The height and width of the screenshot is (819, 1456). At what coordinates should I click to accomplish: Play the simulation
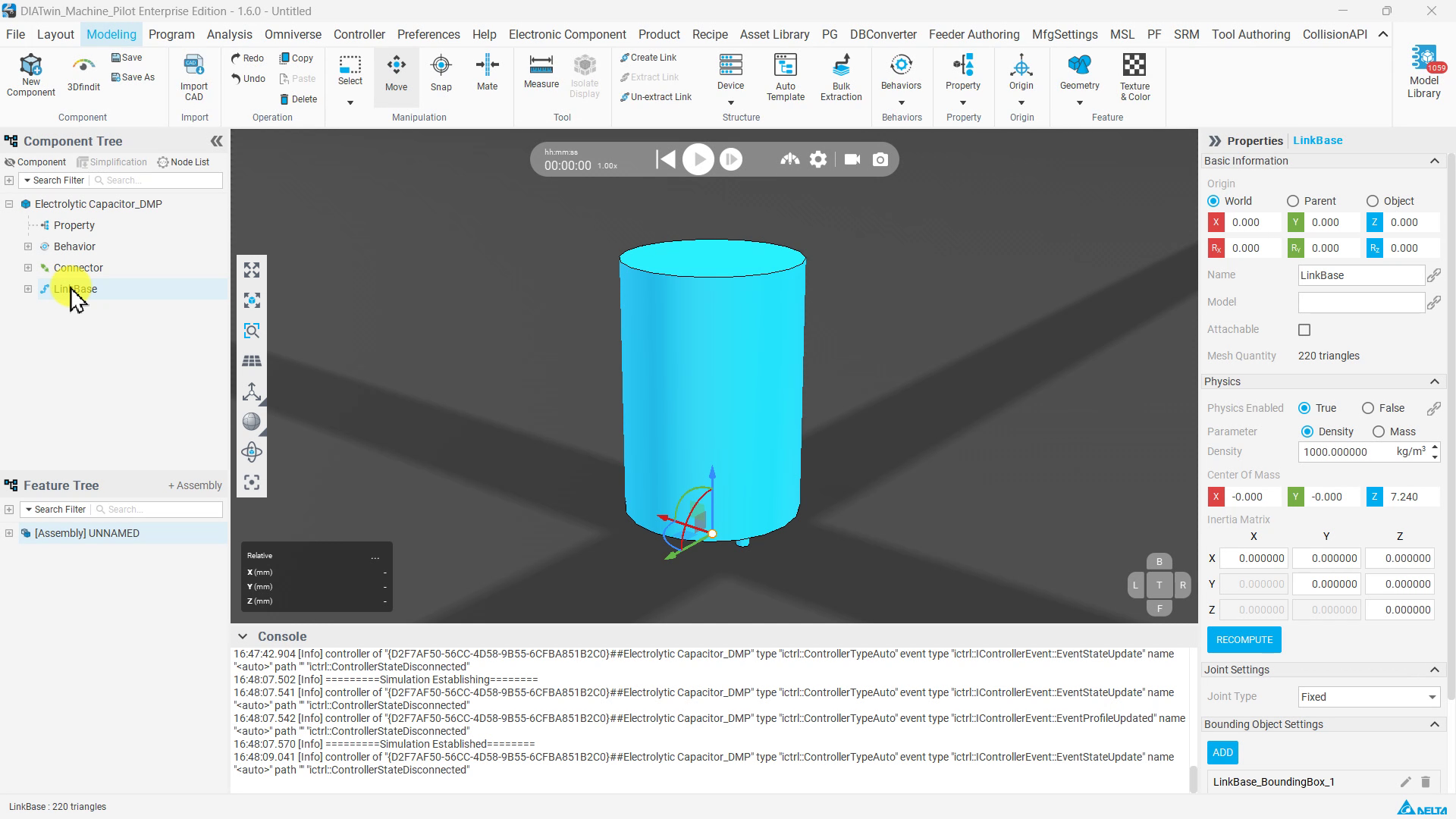[698, 159]
